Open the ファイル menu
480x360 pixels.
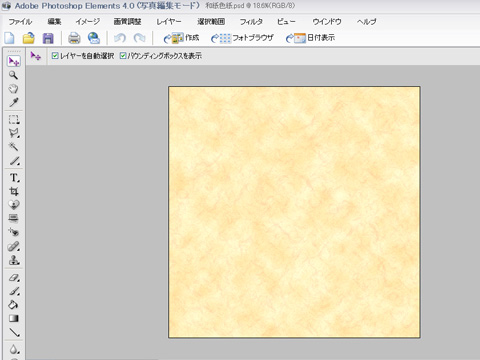[x=20, y=22]
